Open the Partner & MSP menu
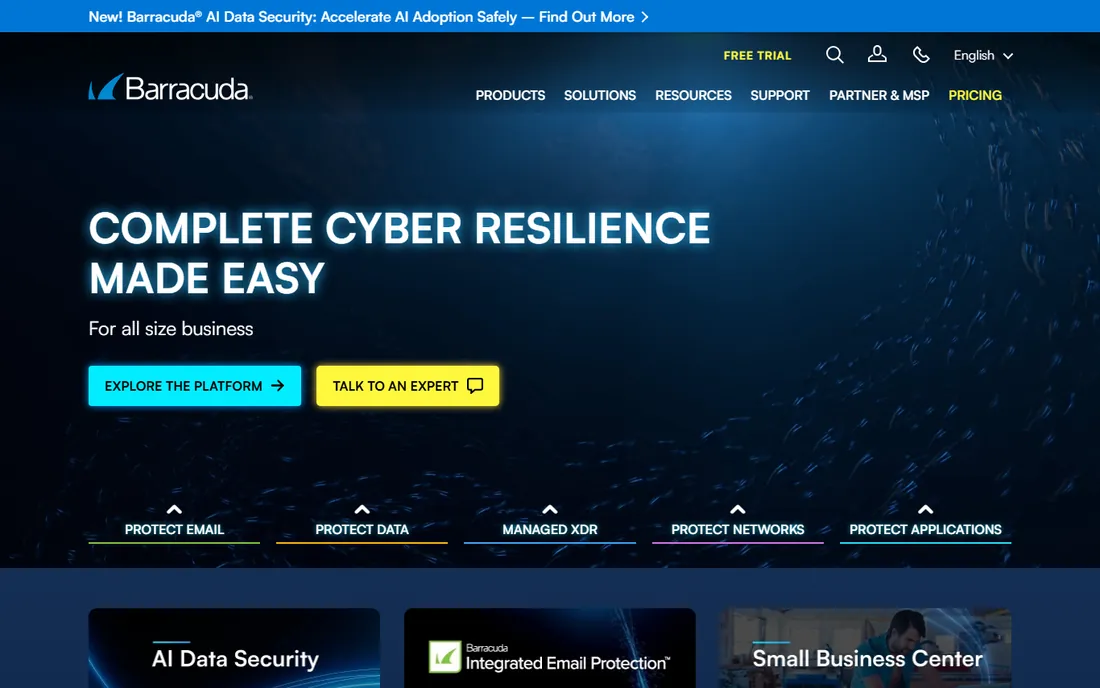1100x688 pixels. (x=879, y=95)
